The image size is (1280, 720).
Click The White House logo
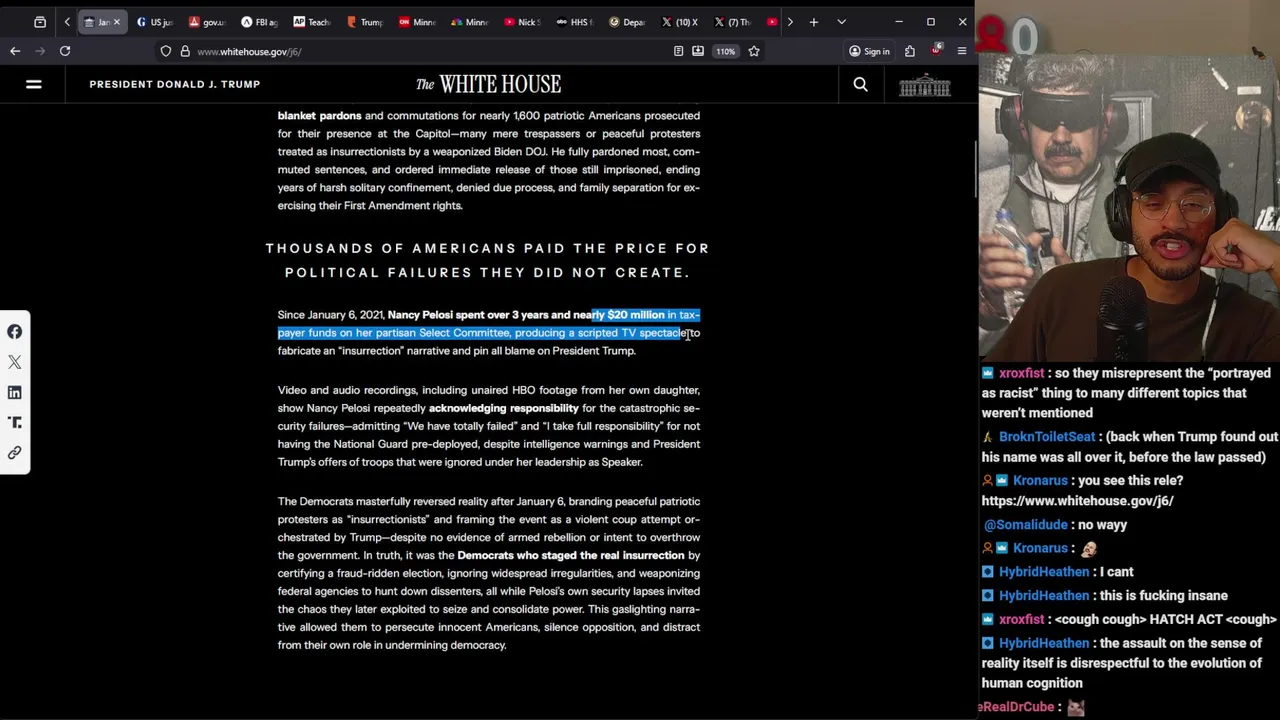(x=488, y=84)
